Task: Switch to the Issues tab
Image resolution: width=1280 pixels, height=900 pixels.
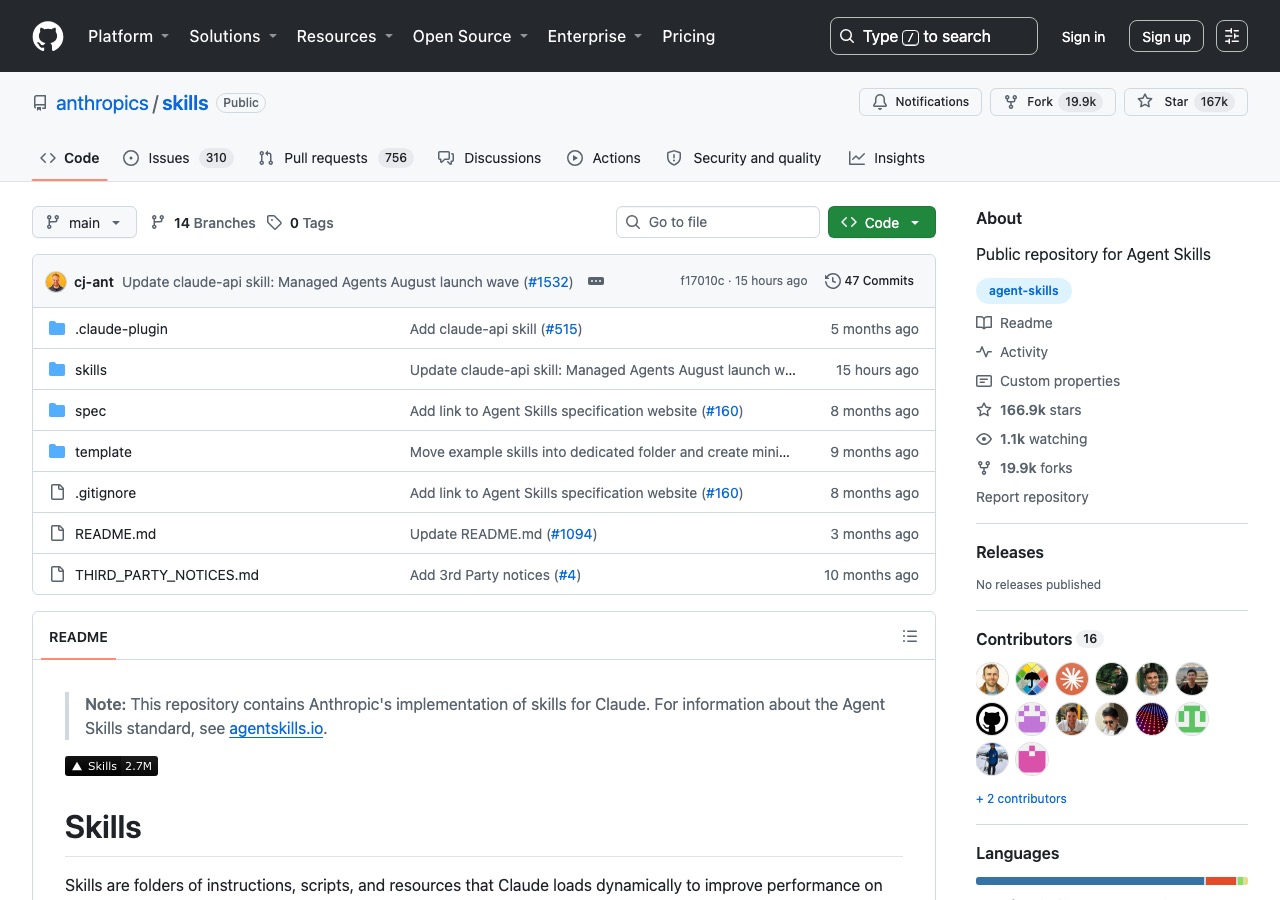Action: point(178,158)
